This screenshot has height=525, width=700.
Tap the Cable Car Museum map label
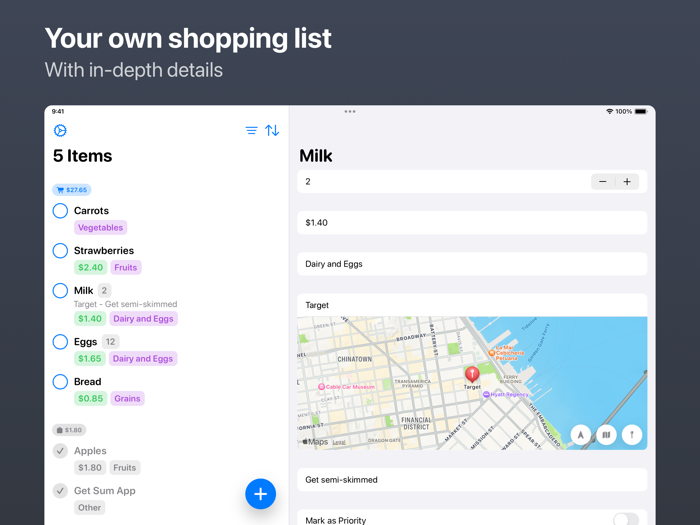346,387
